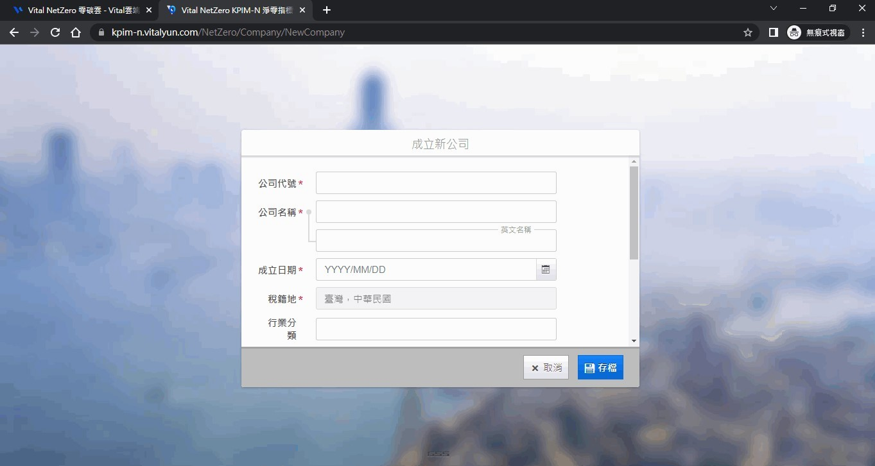
Task: Go to browser home icon
Action: pos(76,32)
